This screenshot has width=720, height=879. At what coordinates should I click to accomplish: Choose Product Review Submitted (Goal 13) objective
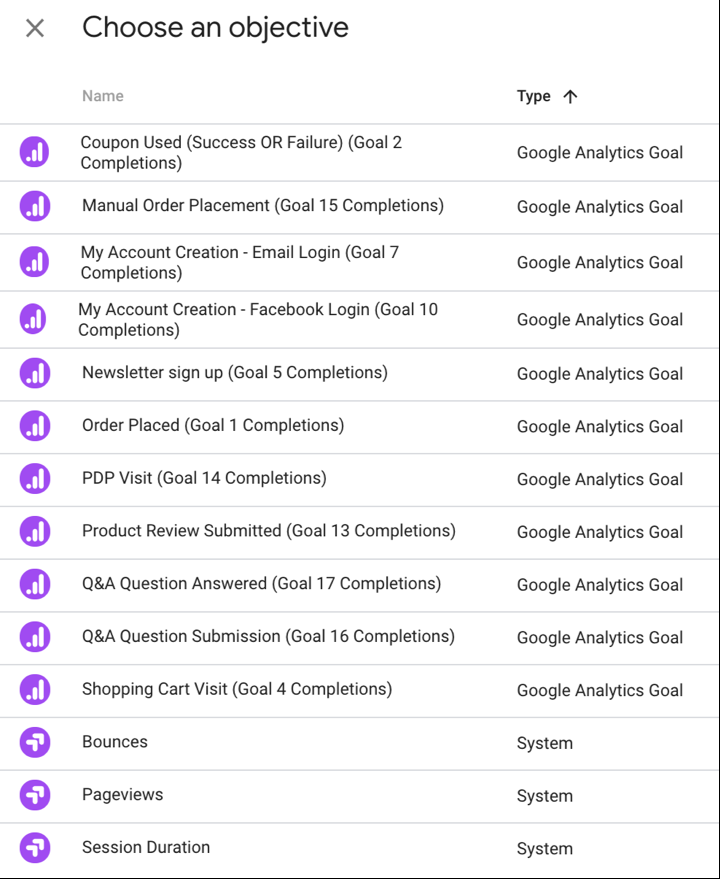(268, 531)
